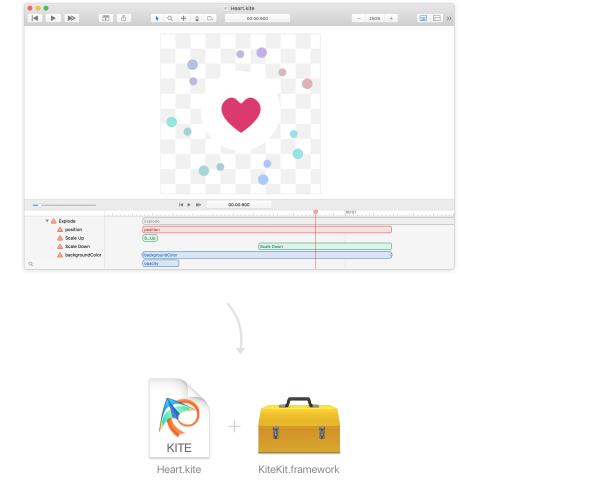Click the rewind to start toolbar button
This screenshot has width=600, height=498.
pyautogui.click(x=35, y=18)
